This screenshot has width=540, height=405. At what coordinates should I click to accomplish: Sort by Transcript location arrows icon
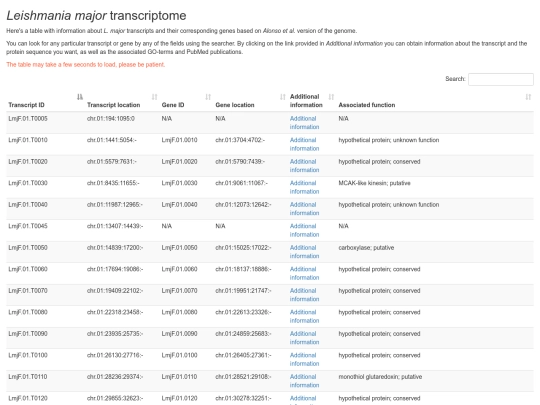(x=155, y=97)
